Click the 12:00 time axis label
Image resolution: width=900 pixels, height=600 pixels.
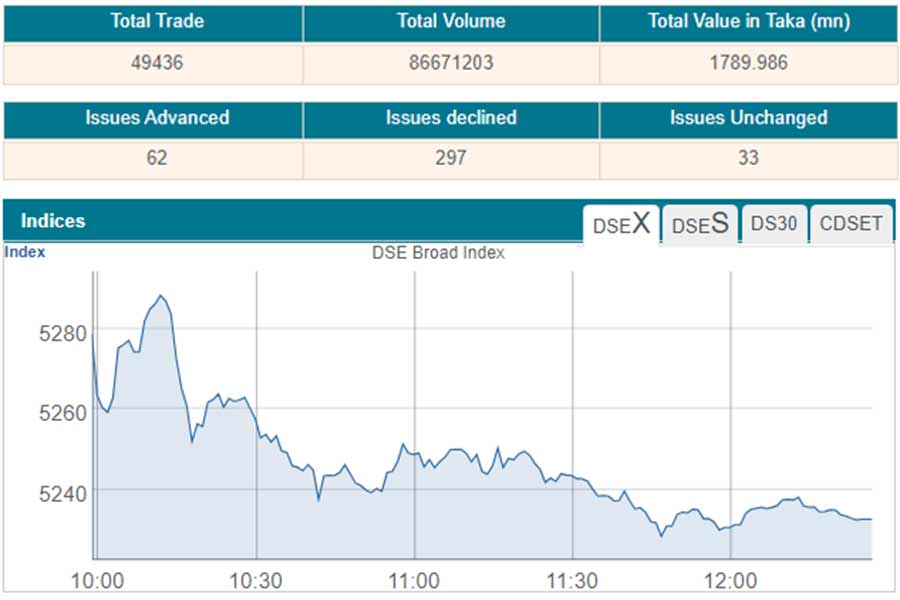click(730, 581)
